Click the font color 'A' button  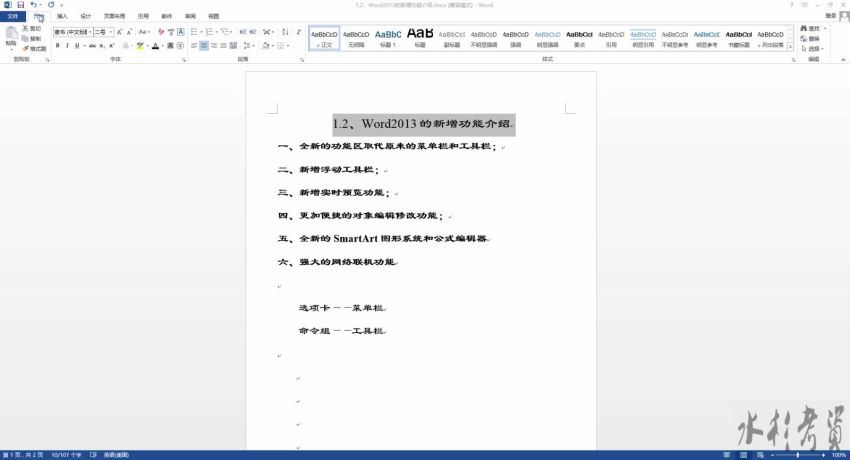click(x=155, y=46)
